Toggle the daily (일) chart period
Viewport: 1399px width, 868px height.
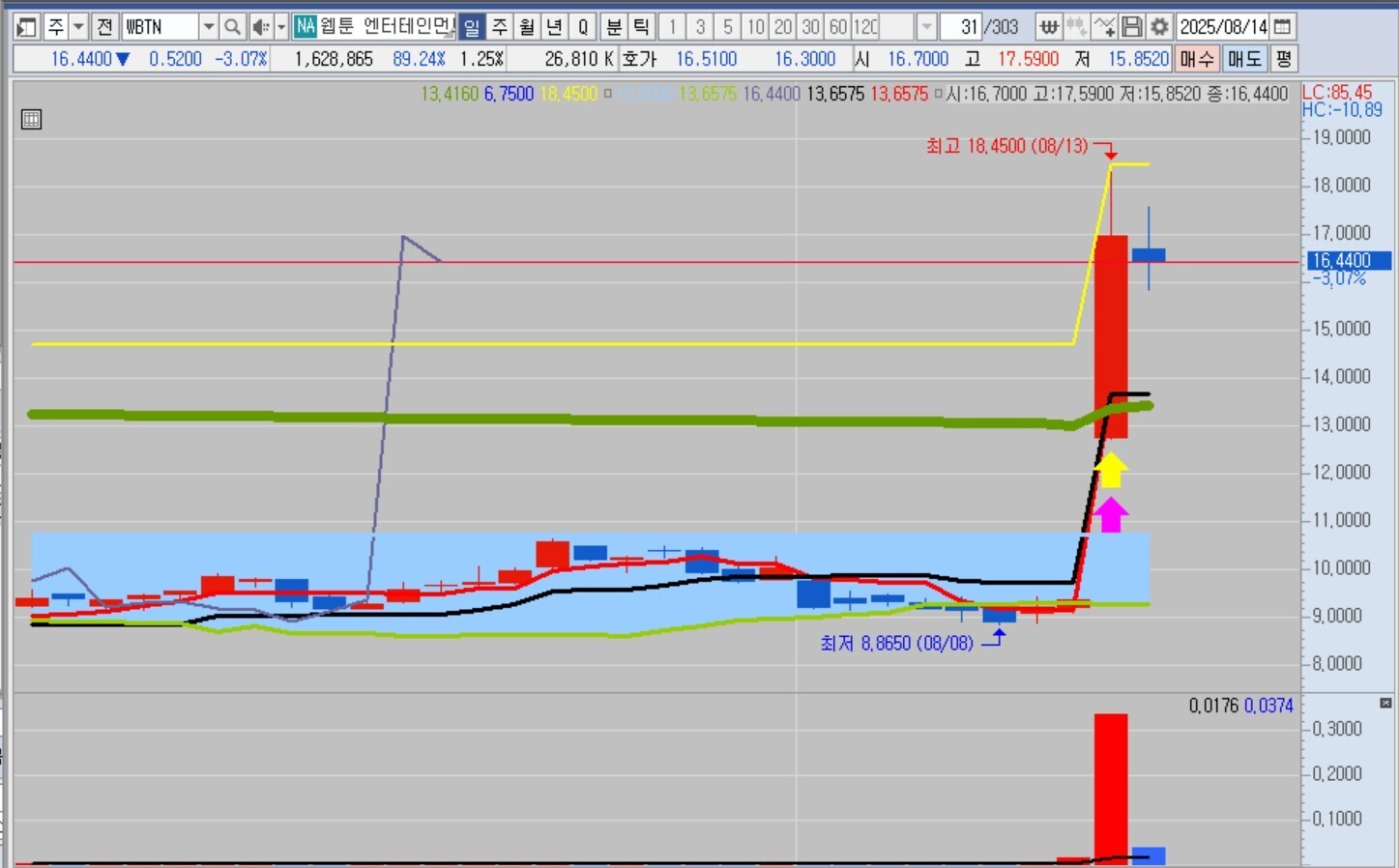pos(471,27)
